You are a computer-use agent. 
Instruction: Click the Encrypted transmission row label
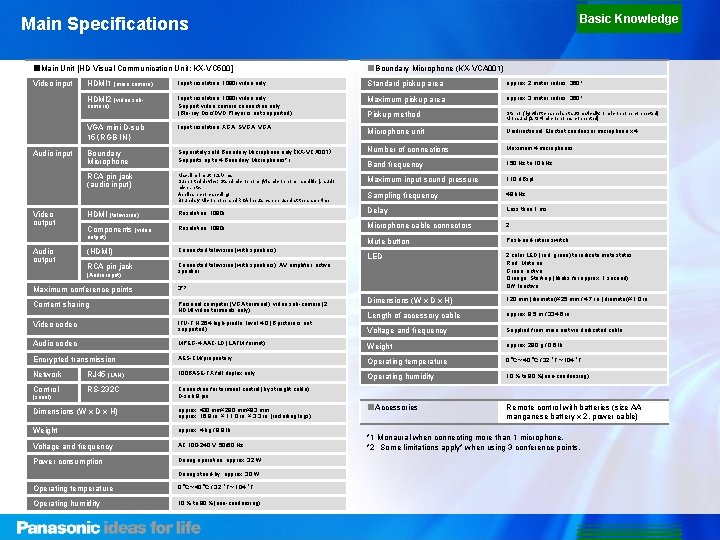(x=98, y=359)
